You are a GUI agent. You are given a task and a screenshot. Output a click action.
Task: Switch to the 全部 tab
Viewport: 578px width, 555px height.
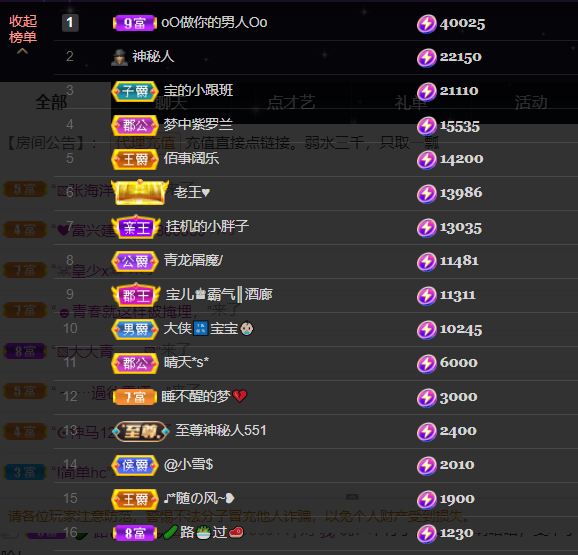coord(51,102)
